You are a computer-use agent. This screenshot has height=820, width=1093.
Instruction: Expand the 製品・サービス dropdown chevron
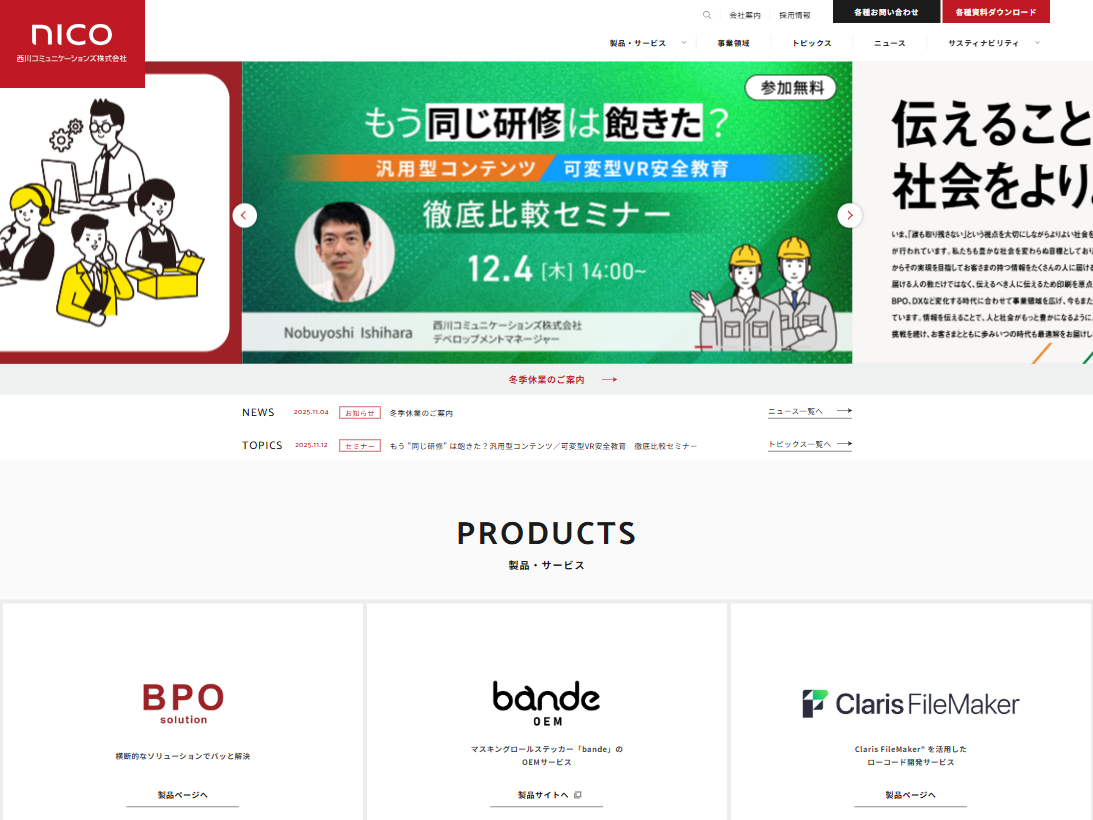click(684, 43)
